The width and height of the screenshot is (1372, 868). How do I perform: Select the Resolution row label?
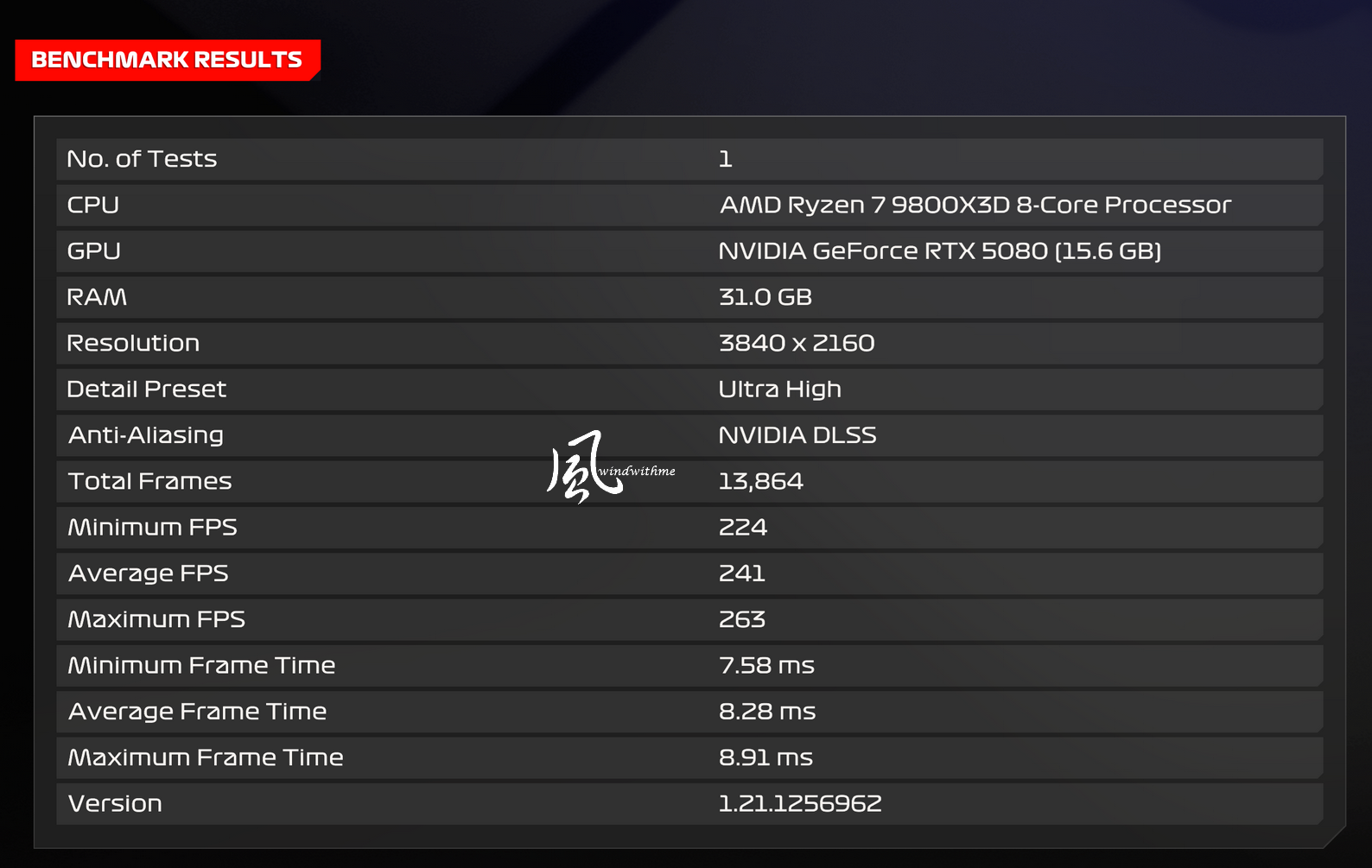tap(133, 343)
